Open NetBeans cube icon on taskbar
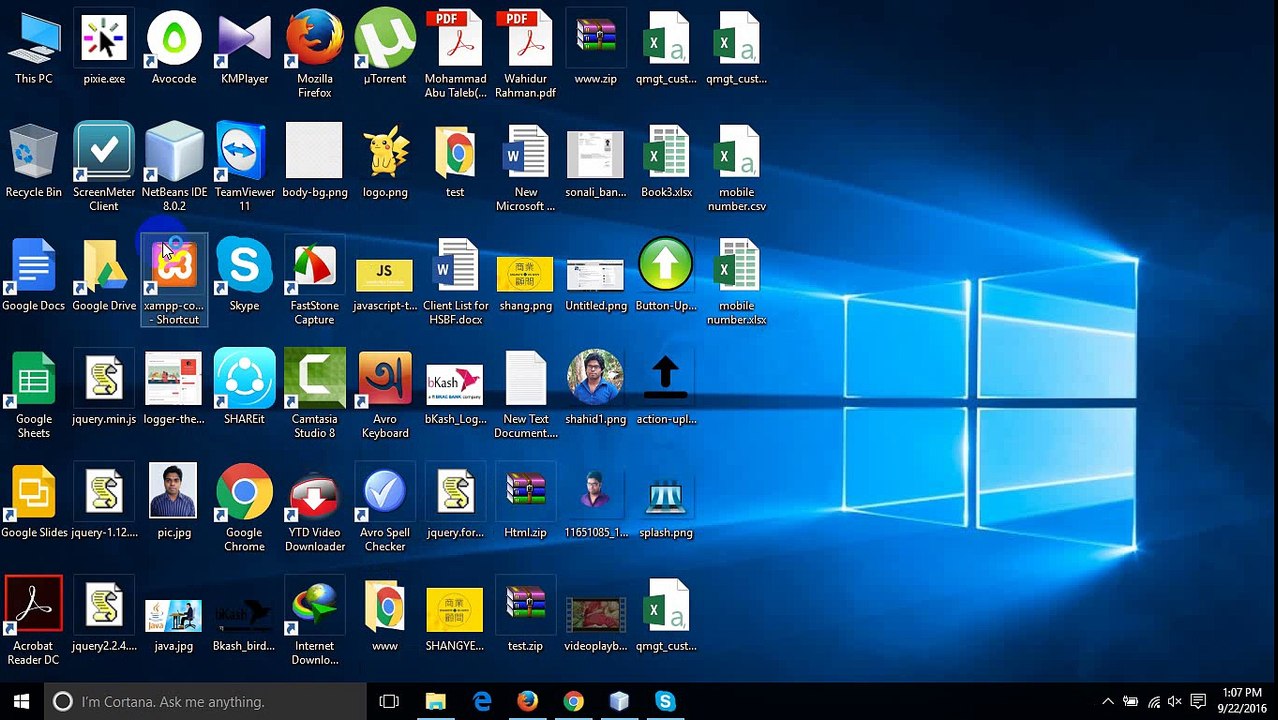The width and height of the screenshot is (1278, 720). point(619,702)
